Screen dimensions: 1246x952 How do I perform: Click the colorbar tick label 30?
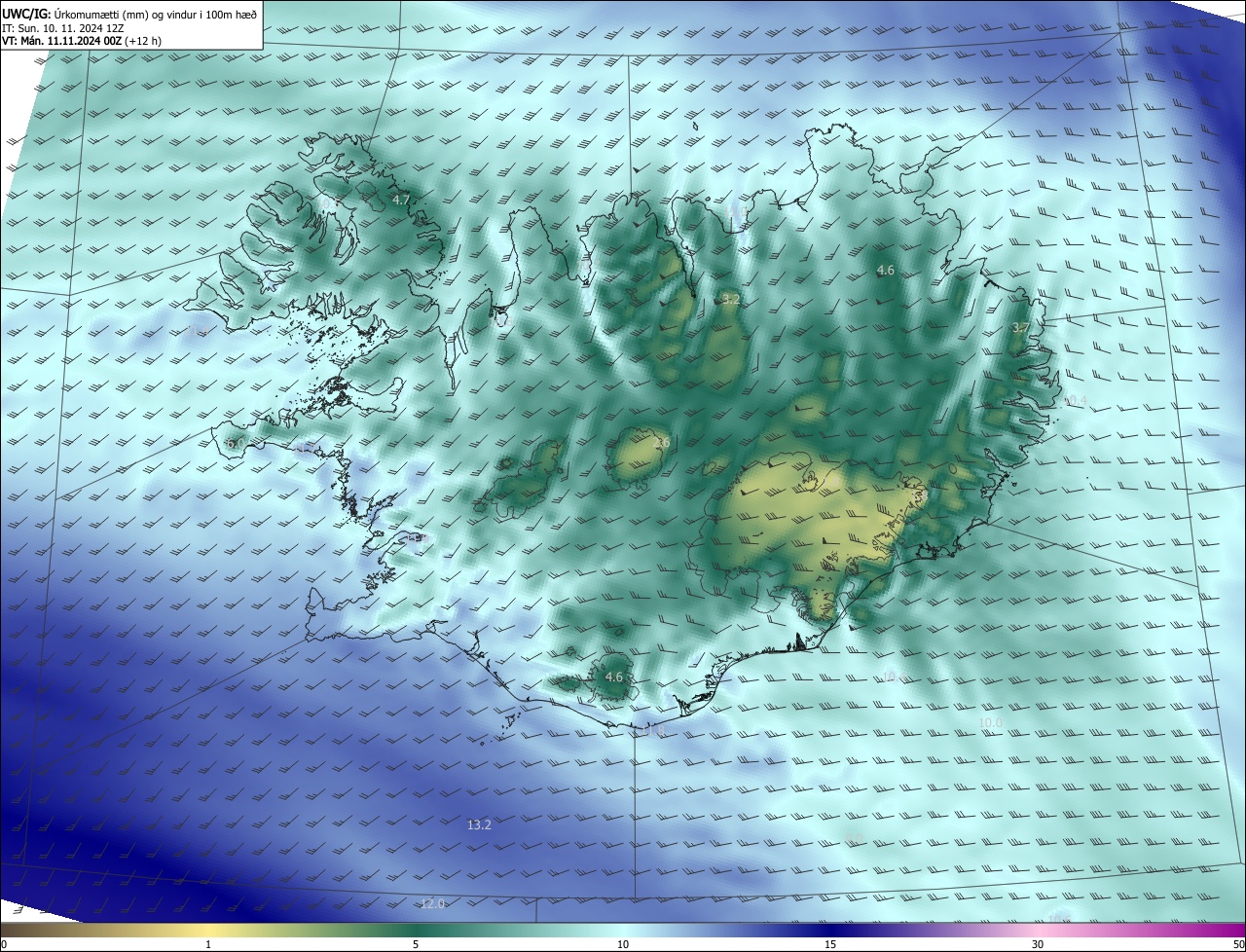[1038, 944]
